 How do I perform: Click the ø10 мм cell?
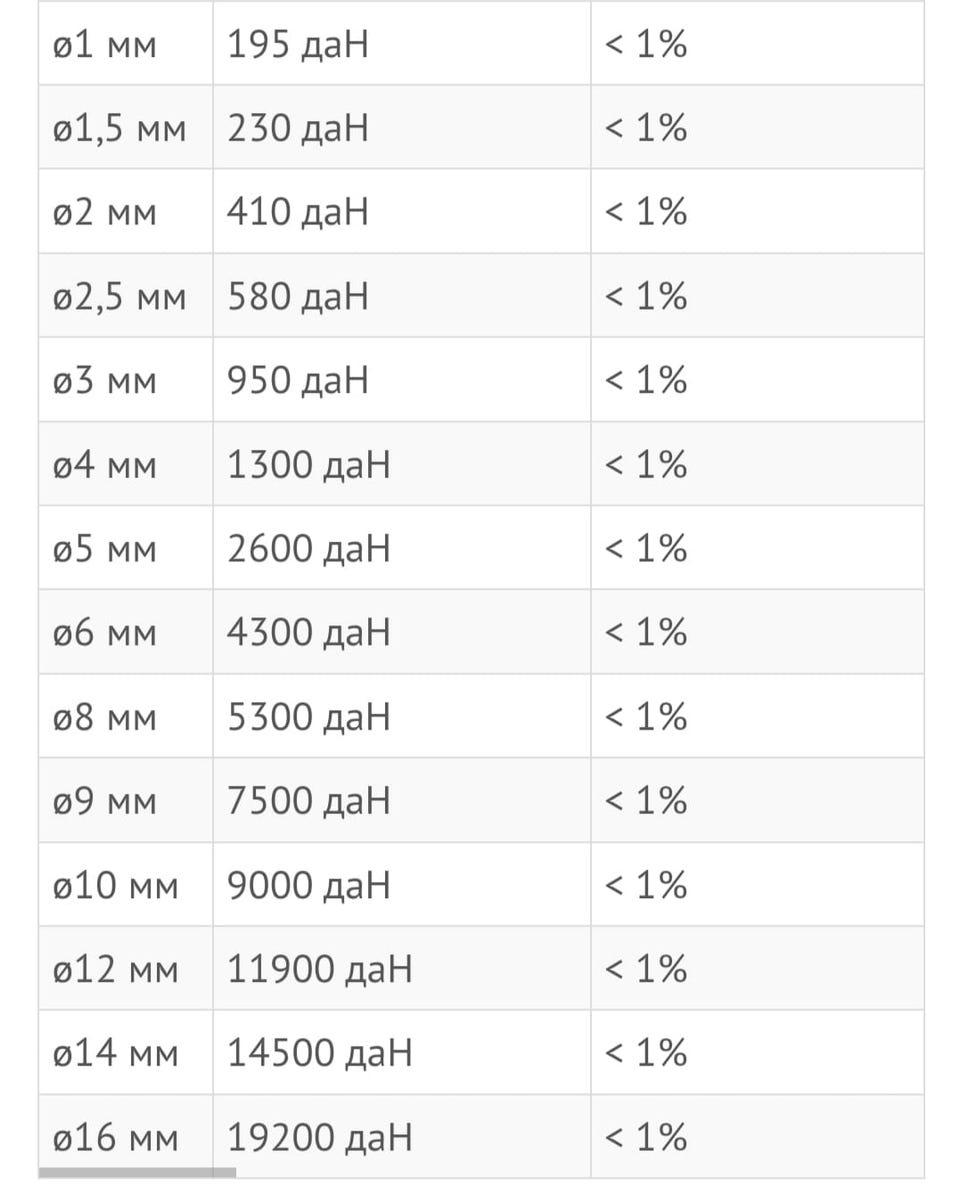point(116,885)
